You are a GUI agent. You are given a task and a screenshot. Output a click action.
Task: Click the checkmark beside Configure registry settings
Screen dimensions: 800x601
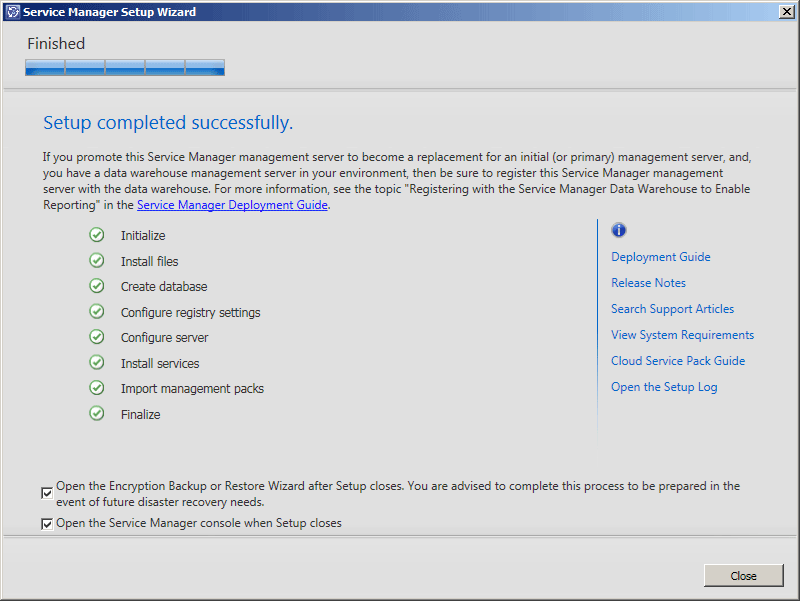point(97,311)
